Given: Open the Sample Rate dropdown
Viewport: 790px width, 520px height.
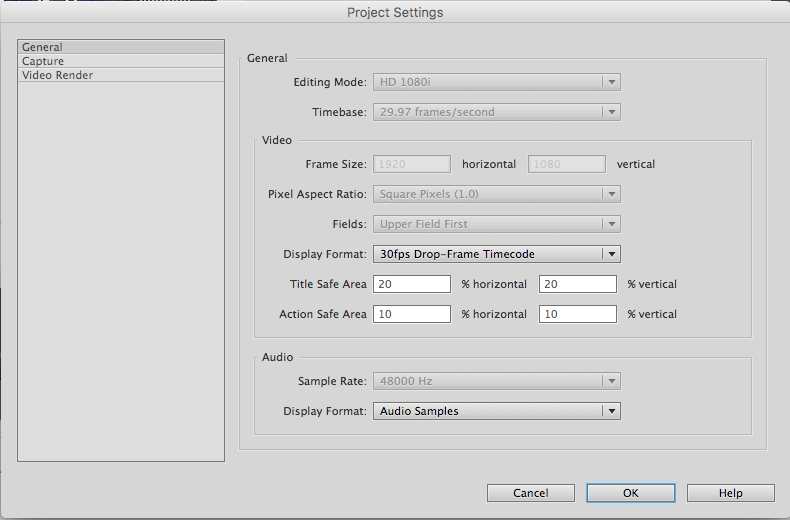Looking at the screenshot, I should coord(497,381).
